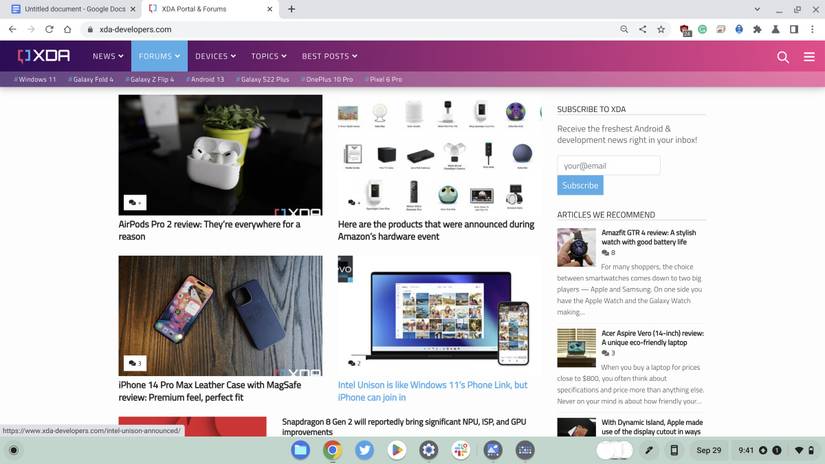Expand the BEST POSTS dropdown menu

point(329,56)
